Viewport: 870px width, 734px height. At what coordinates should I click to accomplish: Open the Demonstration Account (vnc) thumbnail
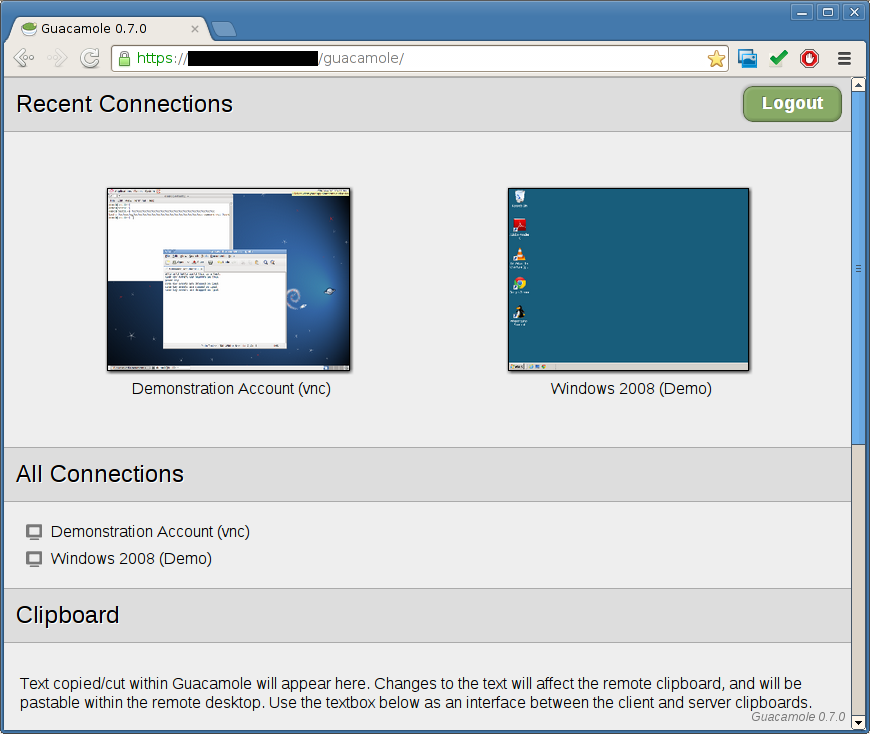pos(229,279)
